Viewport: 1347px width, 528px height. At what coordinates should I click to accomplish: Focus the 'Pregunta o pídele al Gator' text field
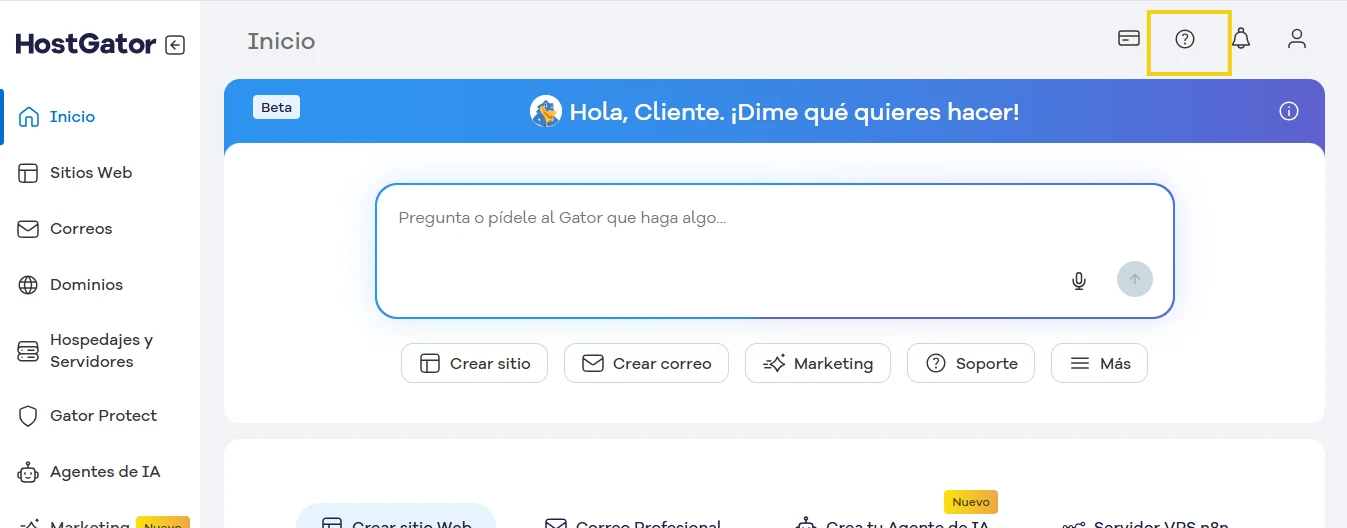coord(775,251)
